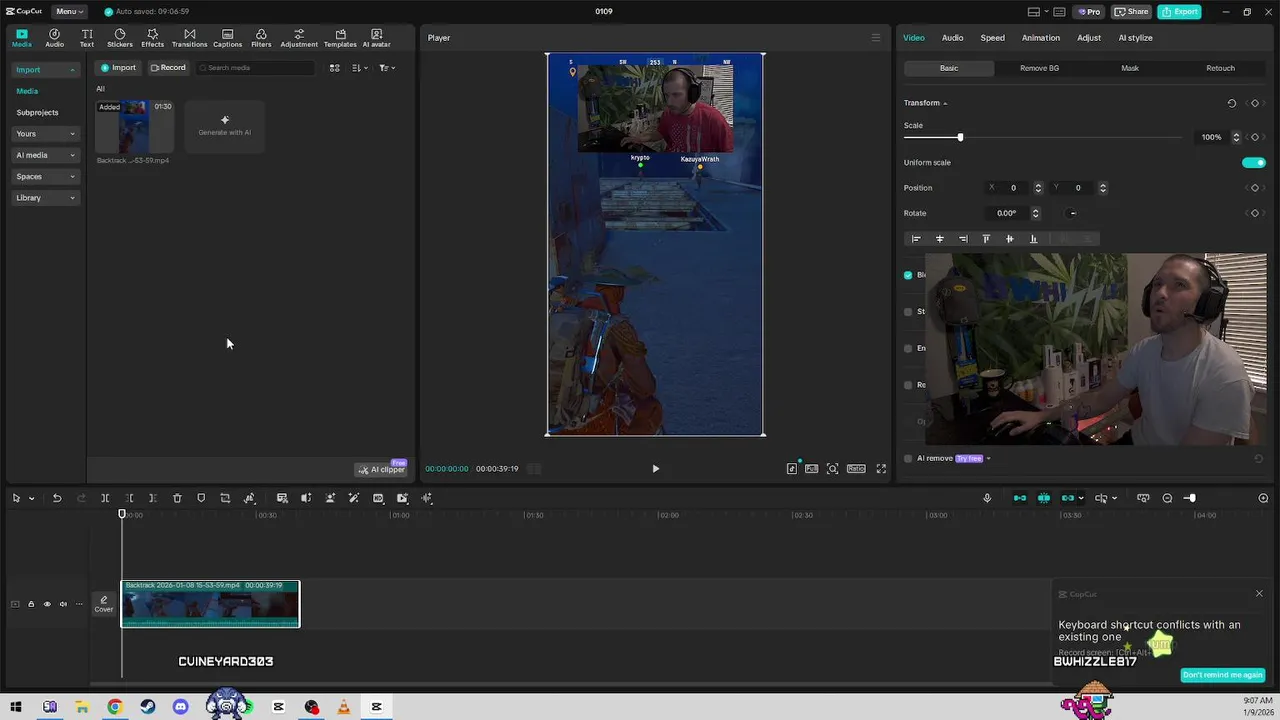Align clip left using alignment icon

tap(916, 239)
